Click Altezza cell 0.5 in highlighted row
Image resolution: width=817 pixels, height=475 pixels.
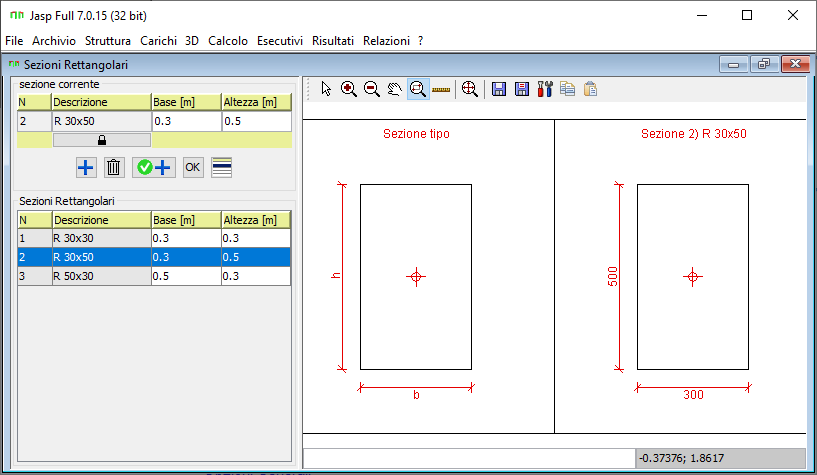(x=256, y=257)
